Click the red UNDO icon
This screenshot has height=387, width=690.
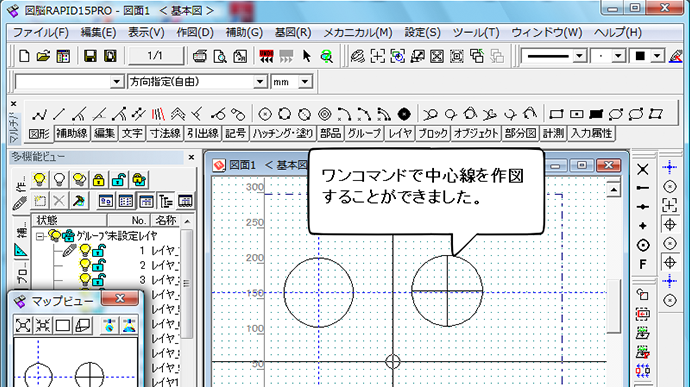(266, 56)
